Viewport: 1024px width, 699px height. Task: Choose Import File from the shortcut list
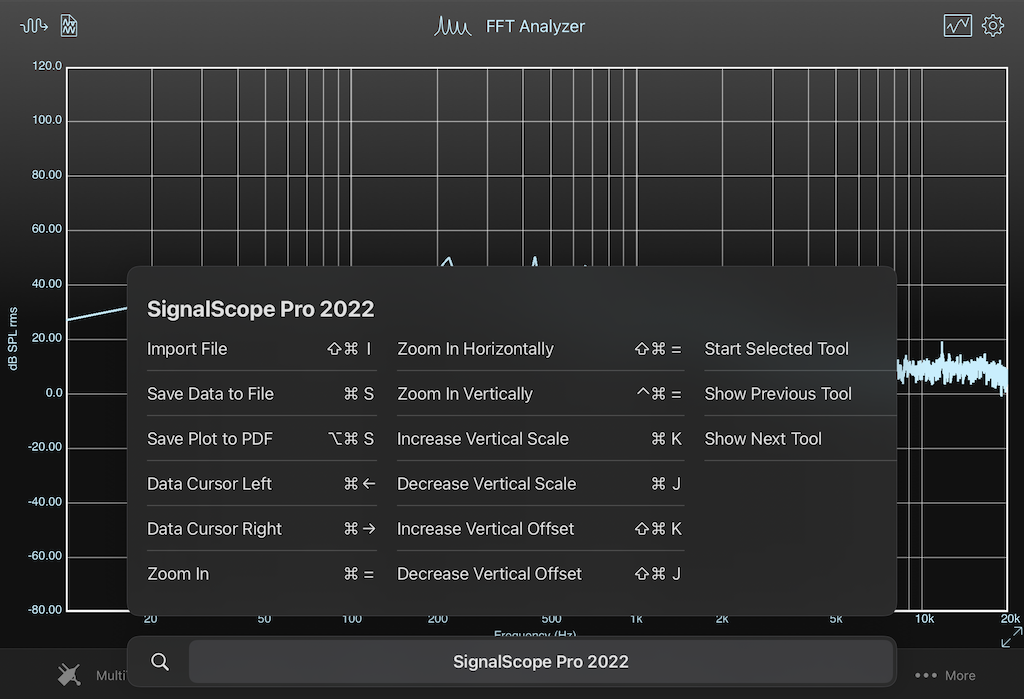pyautogui.click(x=187, y=349)
